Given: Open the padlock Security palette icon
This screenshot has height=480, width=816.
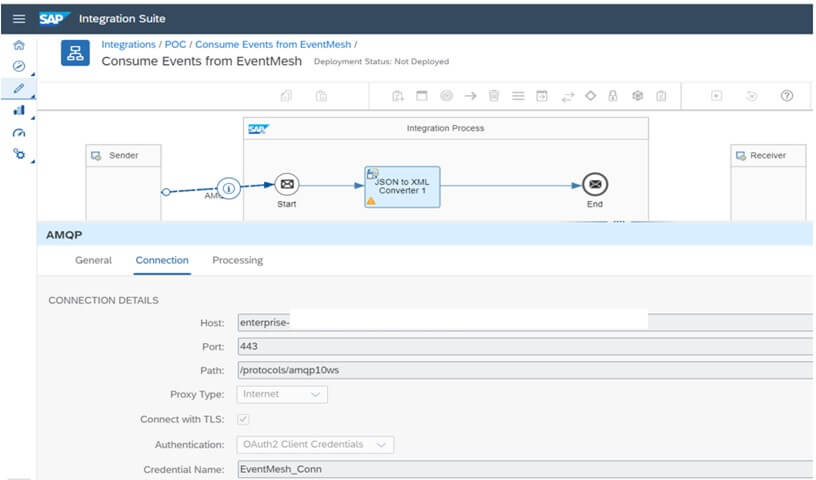Looking at the screenshot, I should [x=613, y=96].
